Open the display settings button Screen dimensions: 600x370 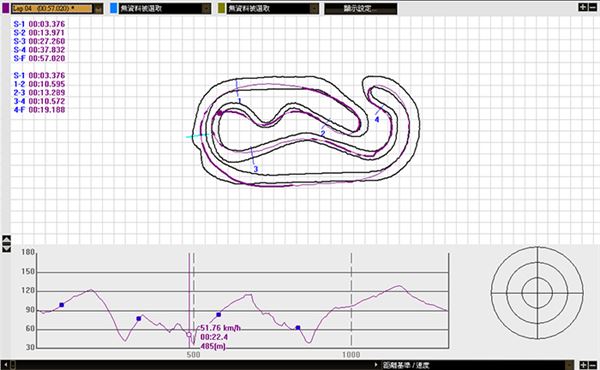[360, 8]
